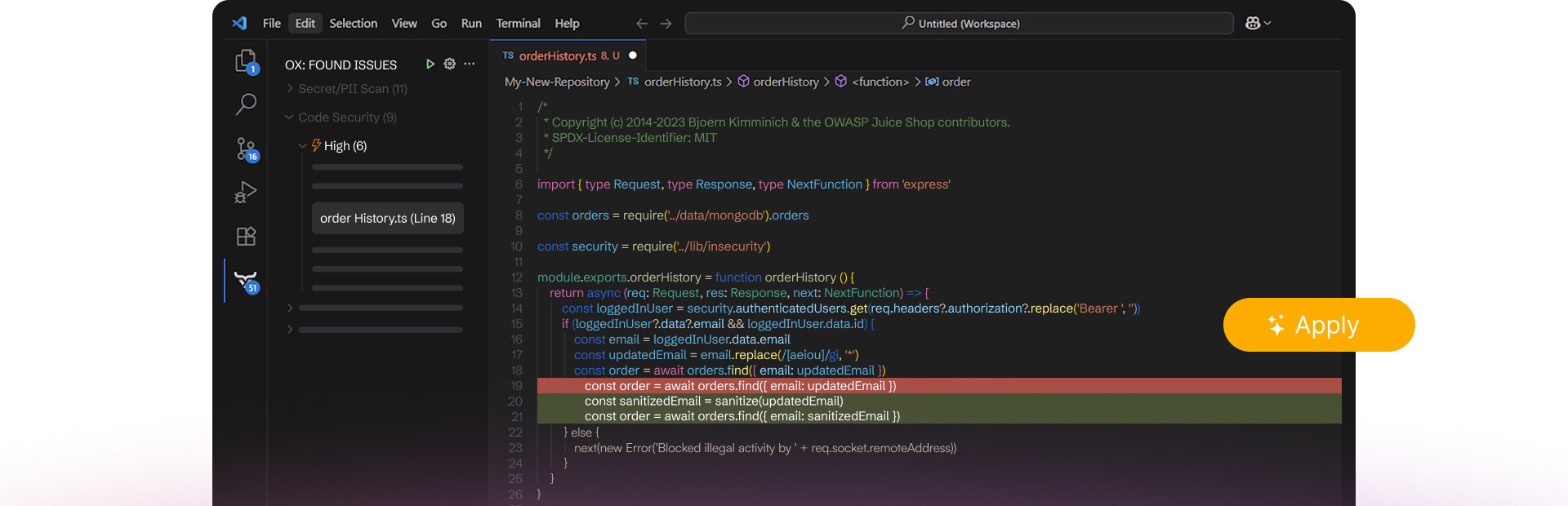Click the Copilot icon in title bar

1253,24
